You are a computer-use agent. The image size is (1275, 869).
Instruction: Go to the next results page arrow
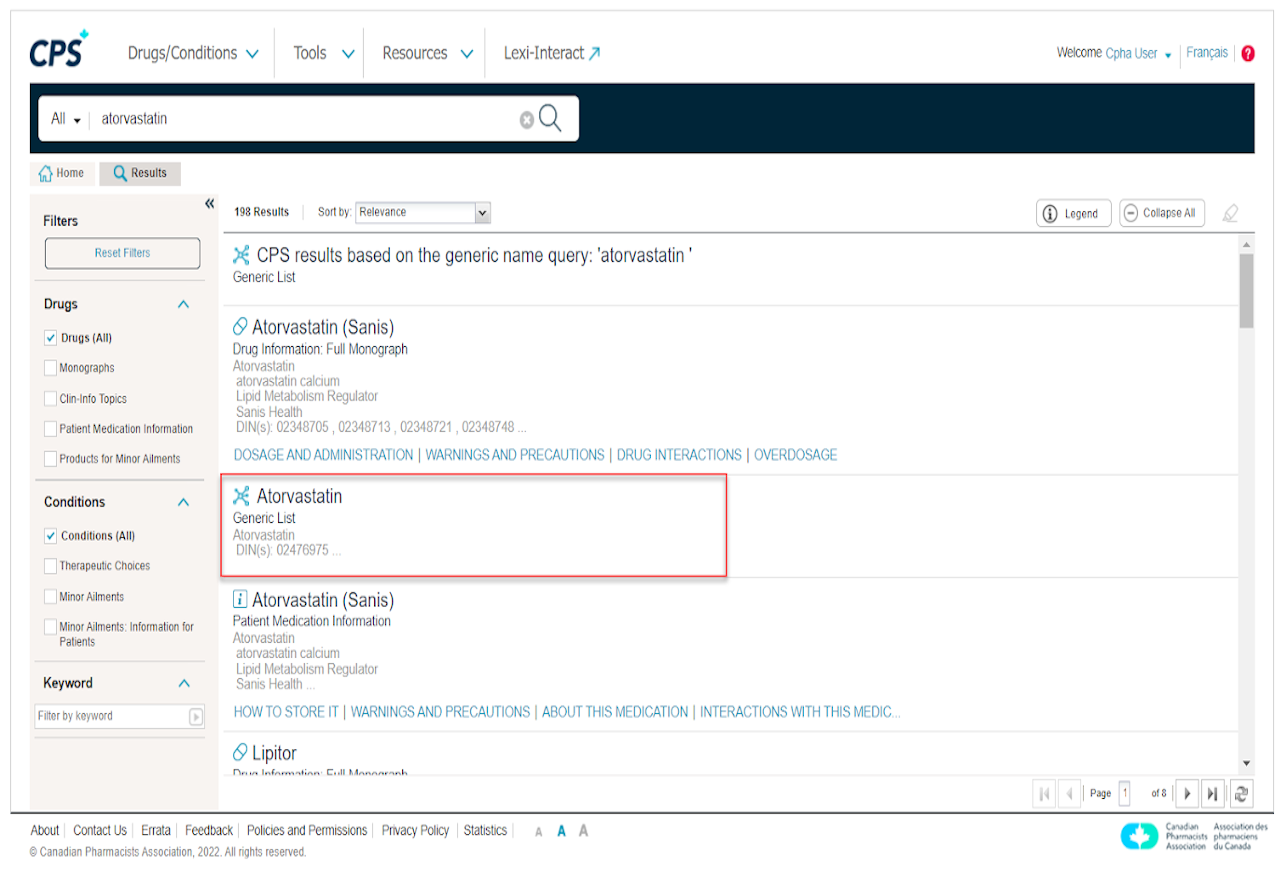(1187, 793)
